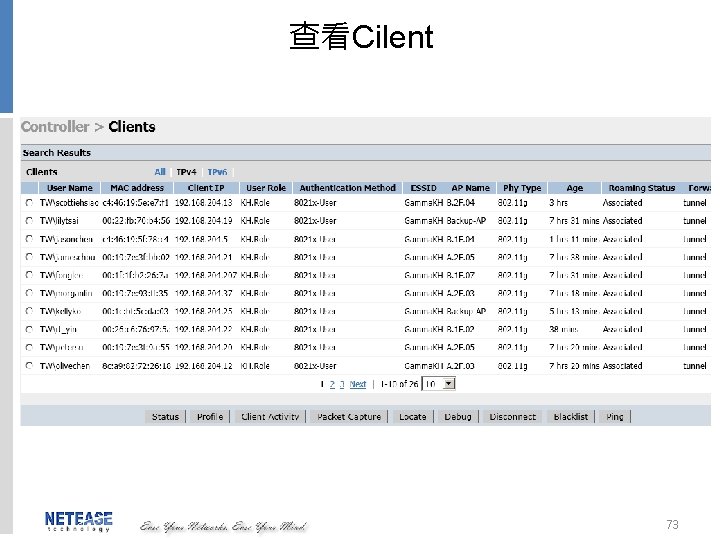Go to the Next results page
Viewport: 720px width, 540px height.
[x=358, y=384]
